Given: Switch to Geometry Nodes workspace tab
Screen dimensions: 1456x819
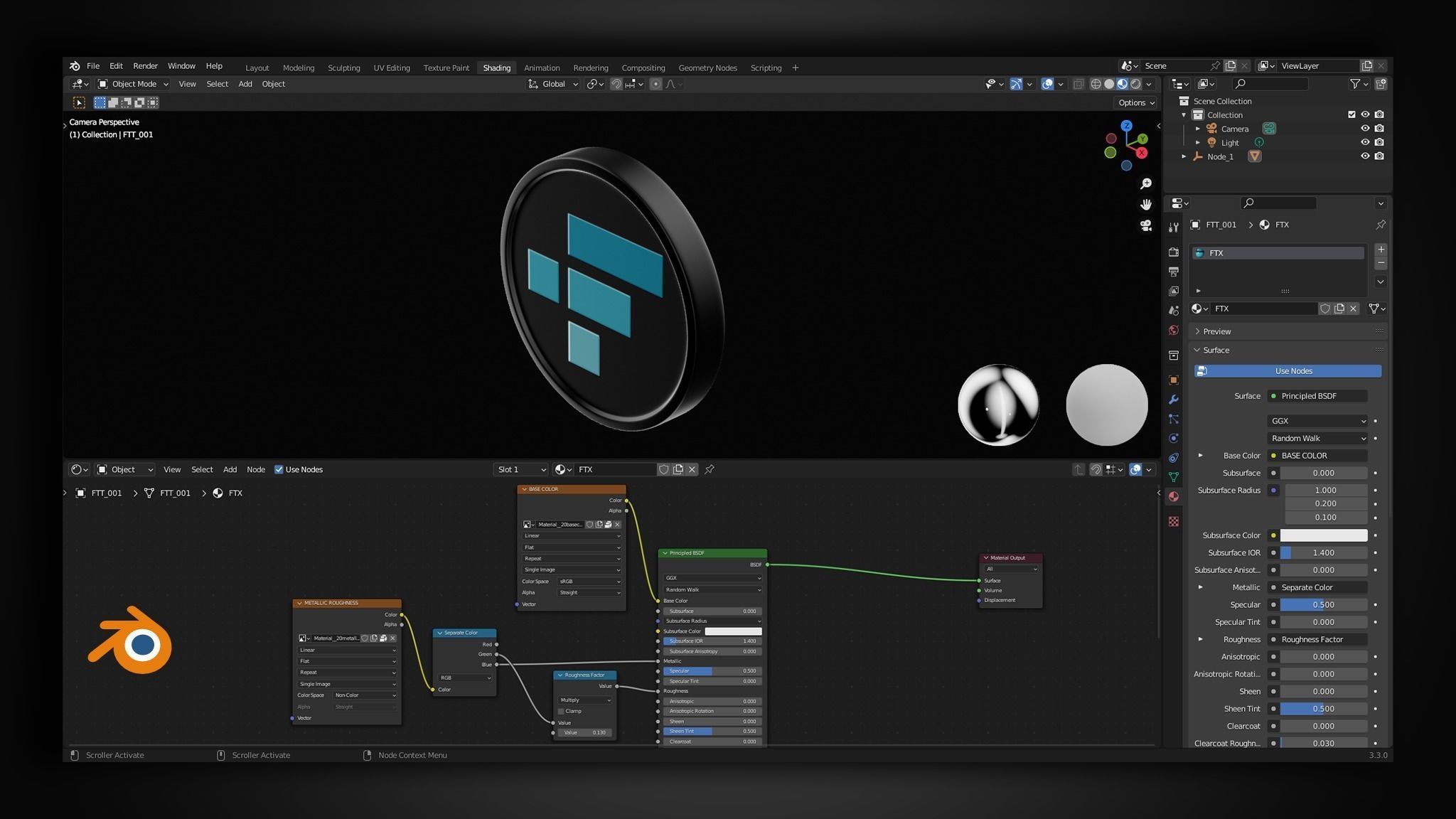Looking at the screenshot, I should coord(707,68).
